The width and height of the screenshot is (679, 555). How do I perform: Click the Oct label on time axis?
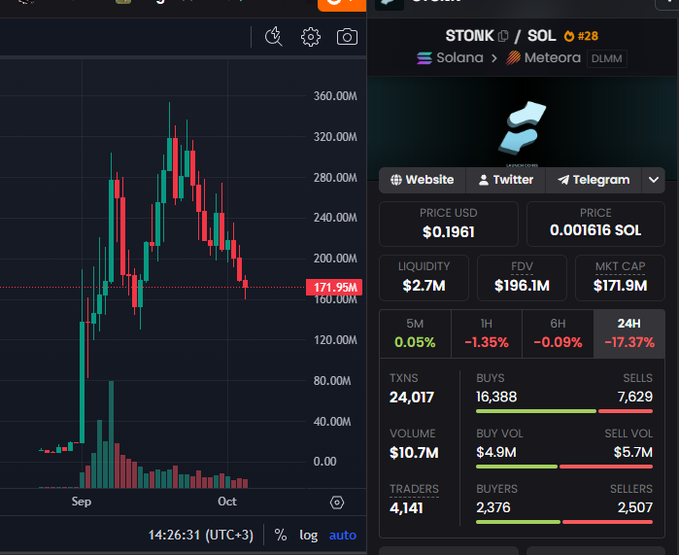[x=227, y=501]
